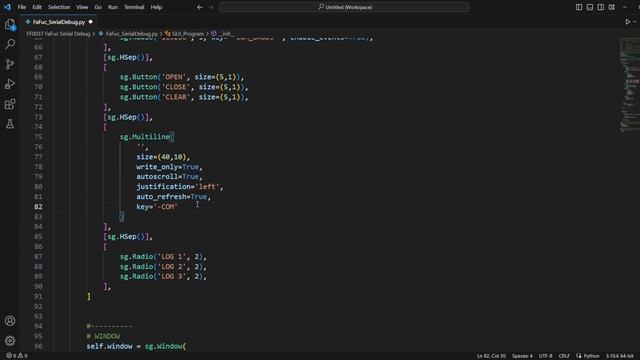
Task: Open the Run menu
Action: coord(113,7)
